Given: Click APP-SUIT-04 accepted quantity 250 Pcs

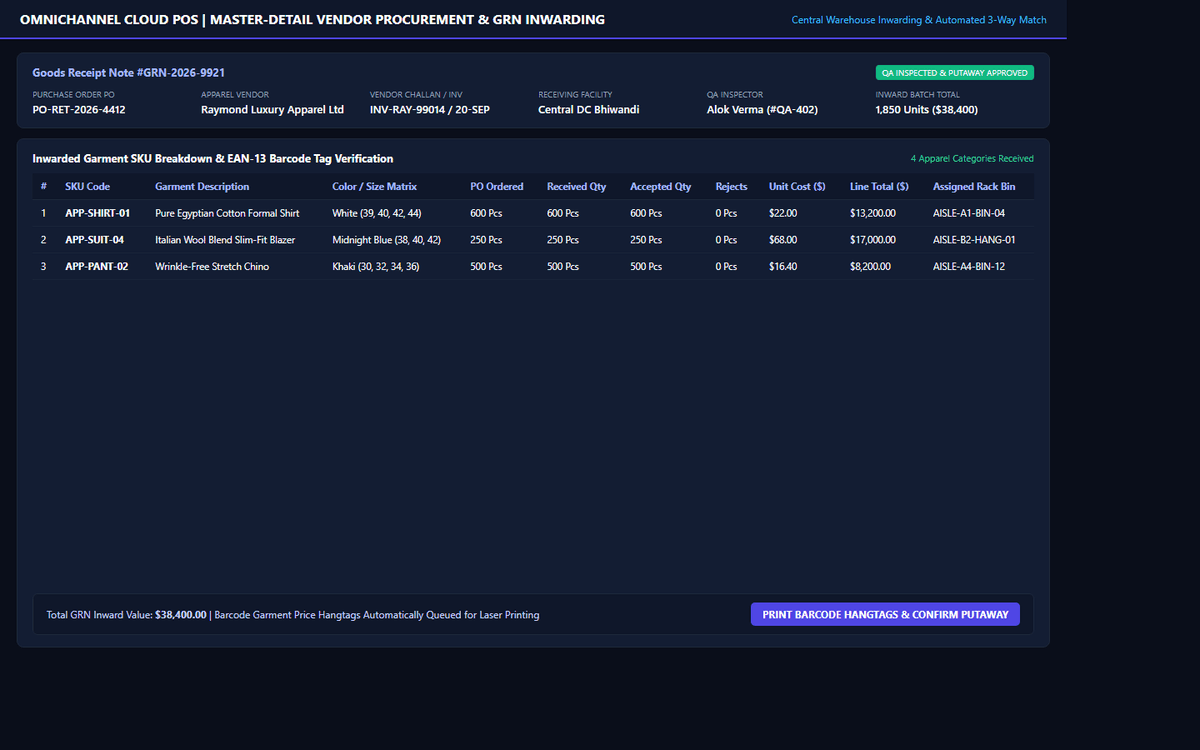Looking at the screenshot, I should (x=646, y=240).
